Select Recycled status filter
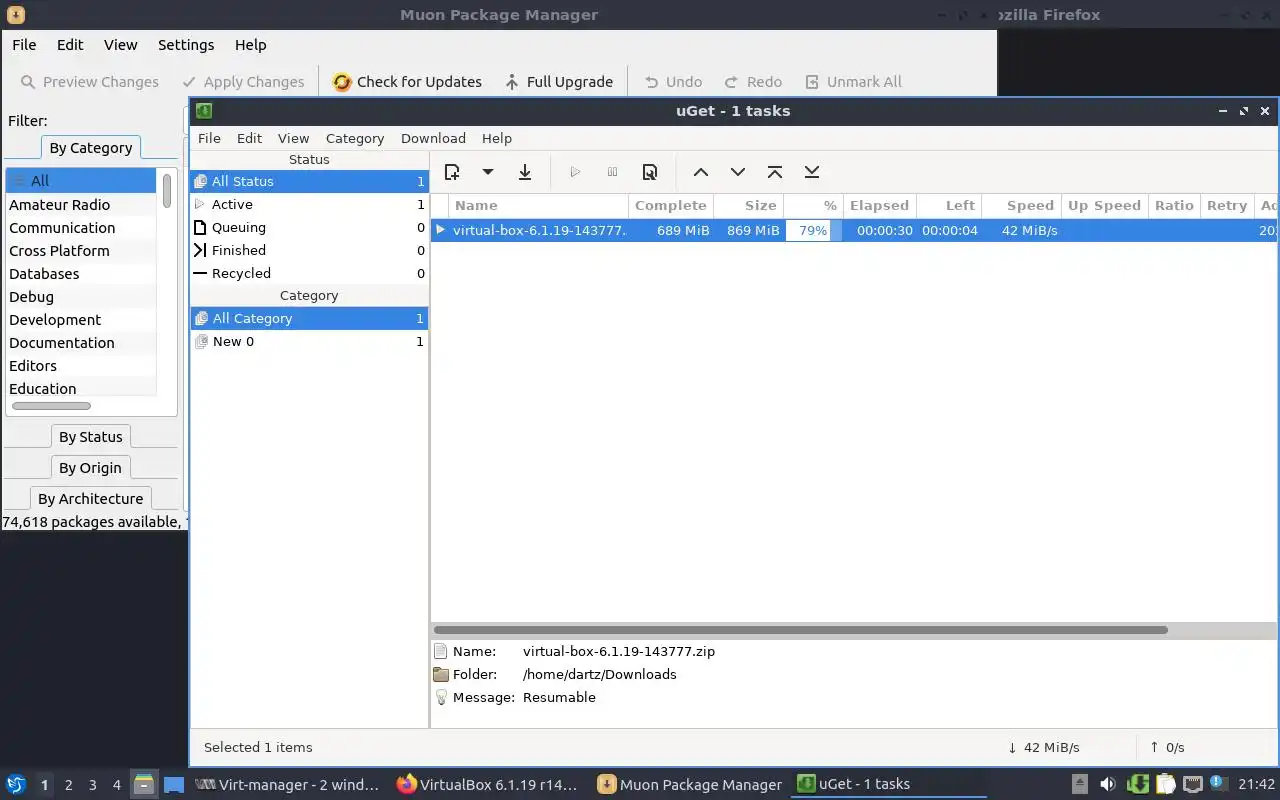The height and width of the screenshot is (800, 1280). pos(309,273)
